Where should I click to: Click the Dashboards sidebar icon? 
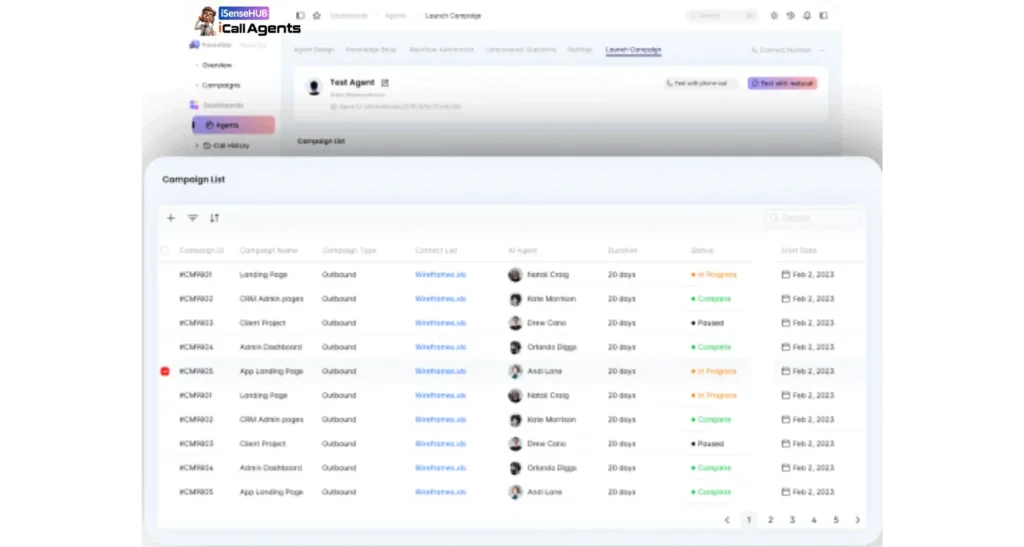(x=194, y=105)
